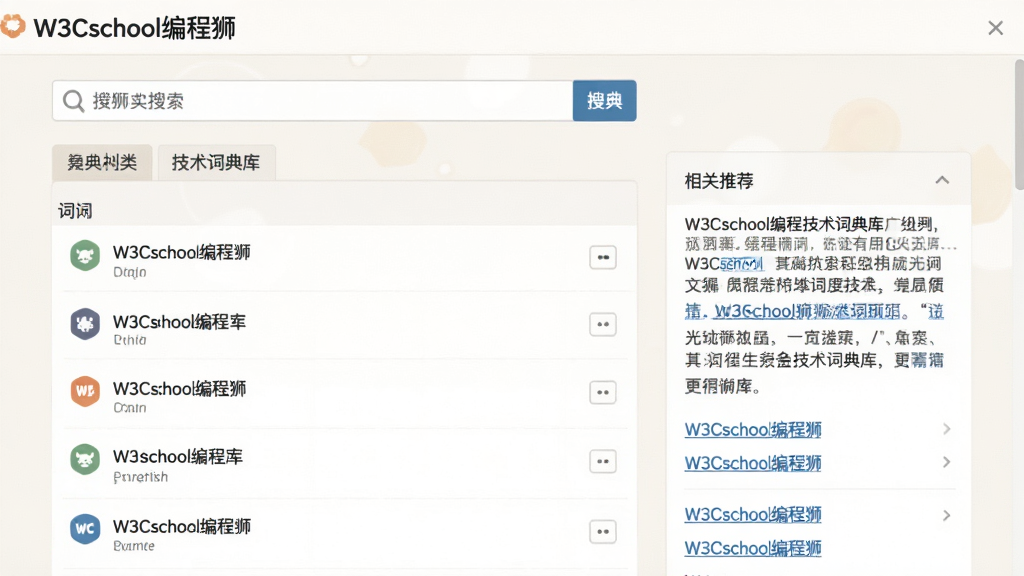Open more options for W3Cshool编程车 row
1024x576 pixels.
[603, 324]
